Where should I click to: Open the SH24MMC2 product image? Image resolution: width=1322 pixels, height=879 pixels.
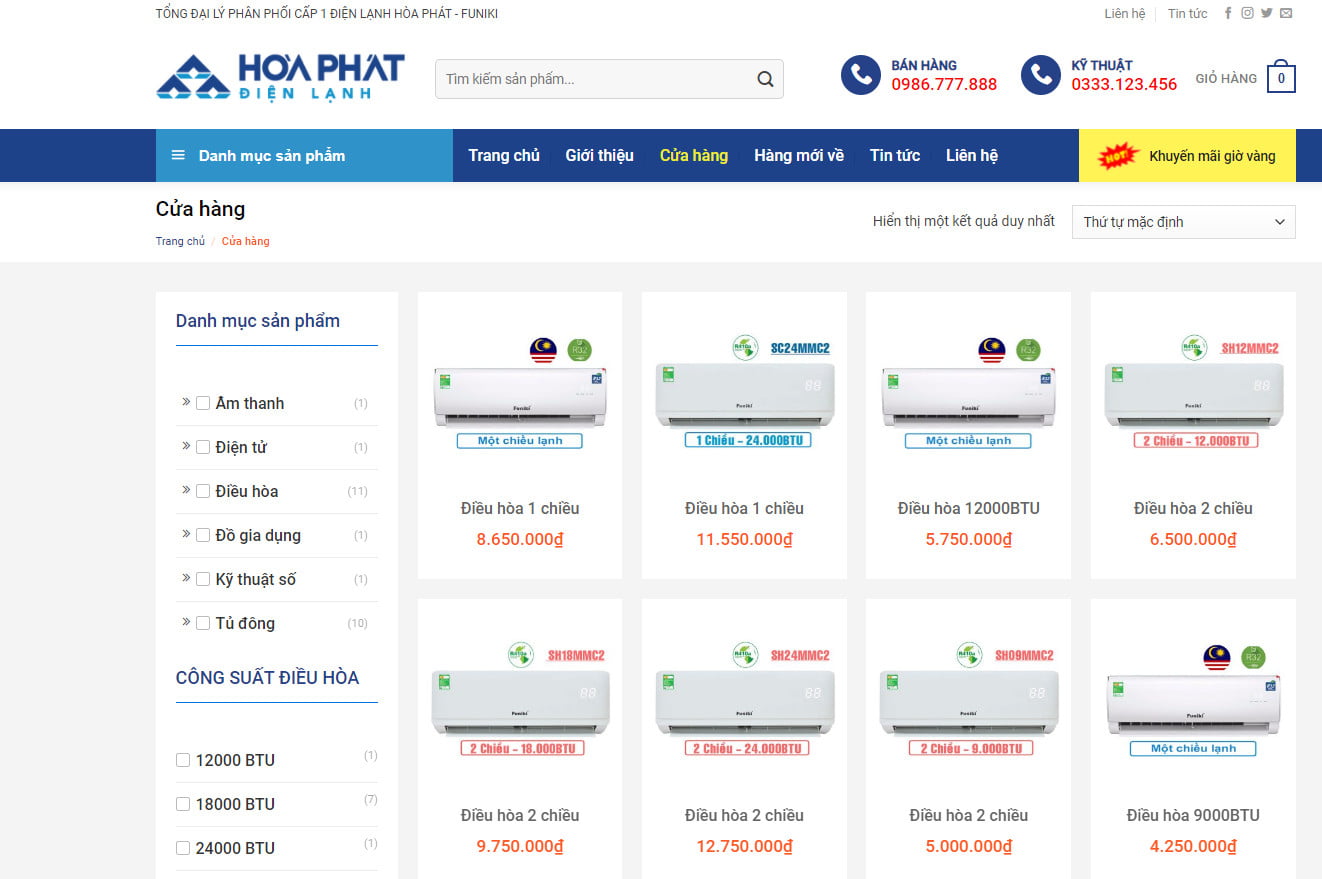point(744,701)
